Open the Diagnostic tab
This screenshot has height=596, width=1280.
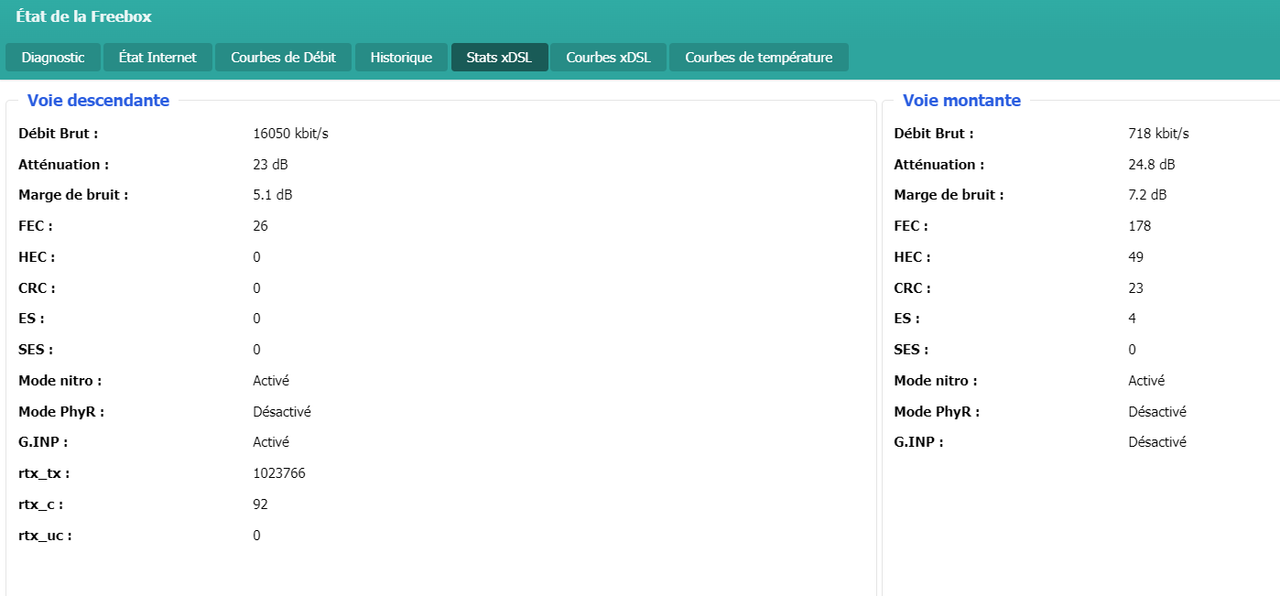tap(53, 57)
